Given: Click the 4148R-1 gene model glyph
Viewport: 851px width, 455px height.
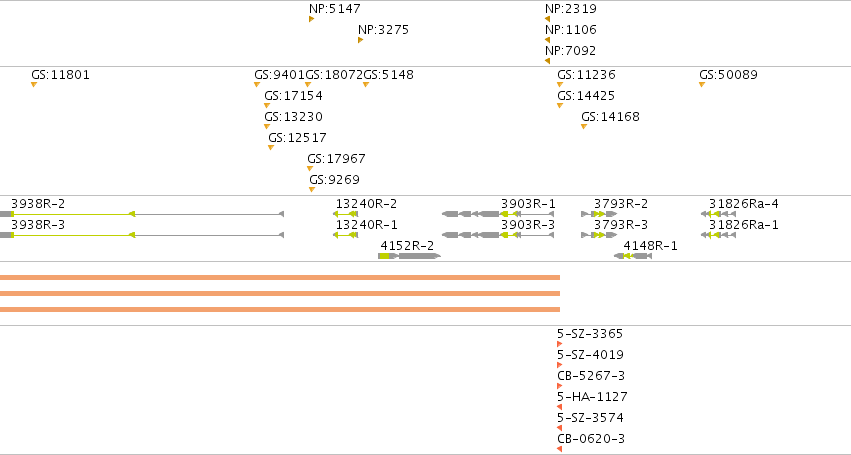Looking at the screenshot, I should click(633, 256).
